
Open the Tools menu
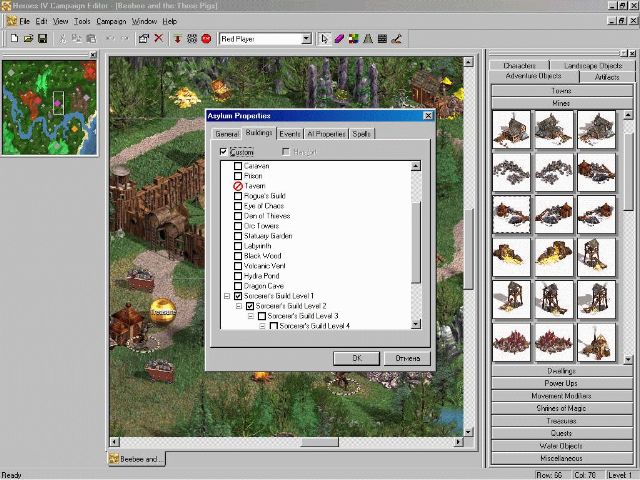pyautogui.click(x=82, y=21)
